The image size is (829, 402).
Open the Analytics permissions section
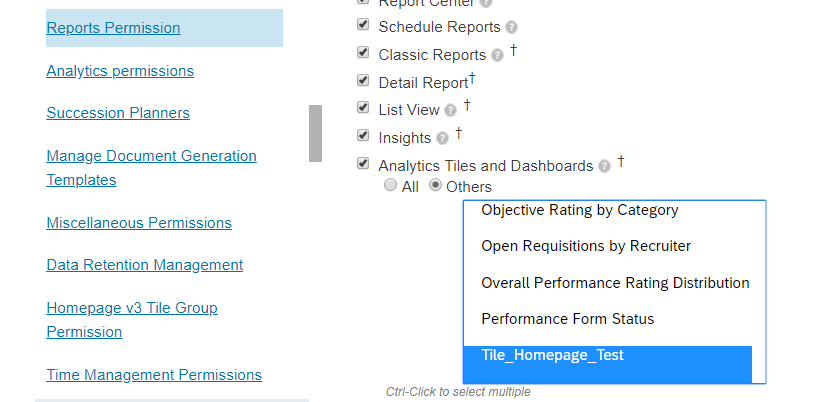(x=120, y=71)
